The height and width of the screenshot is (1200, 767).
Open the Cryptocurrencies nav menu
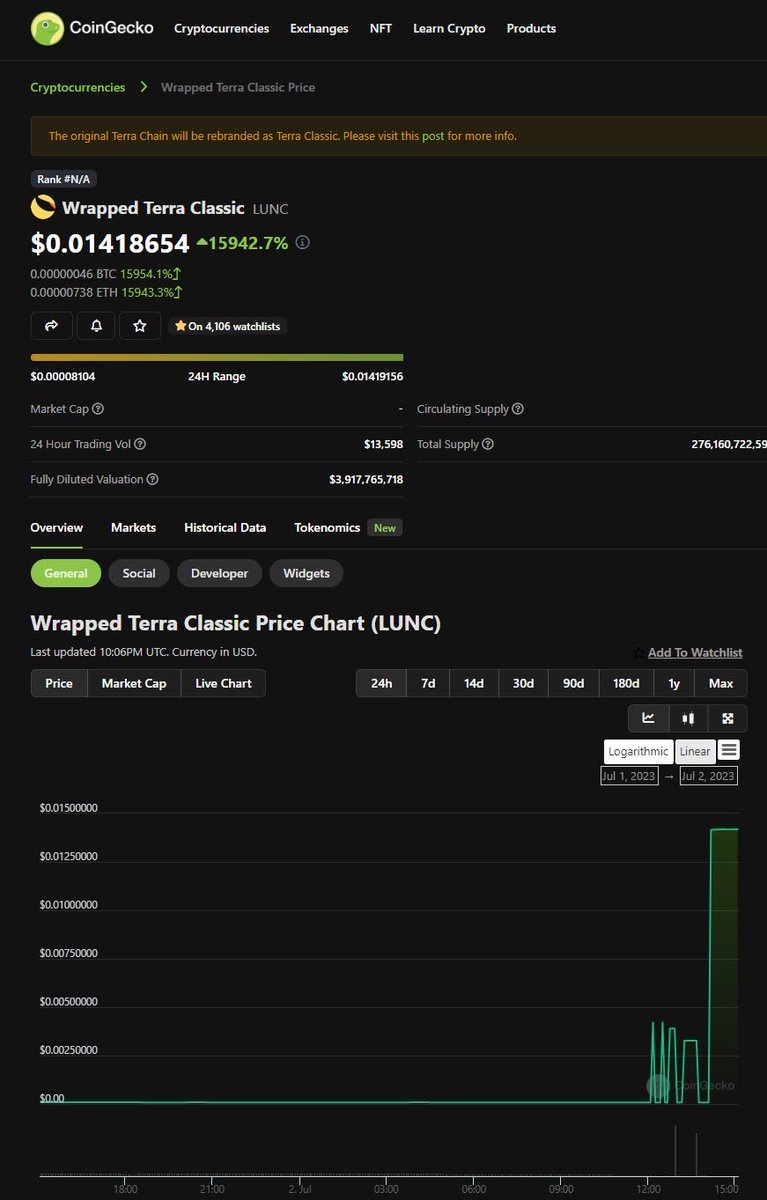point(221,28)
